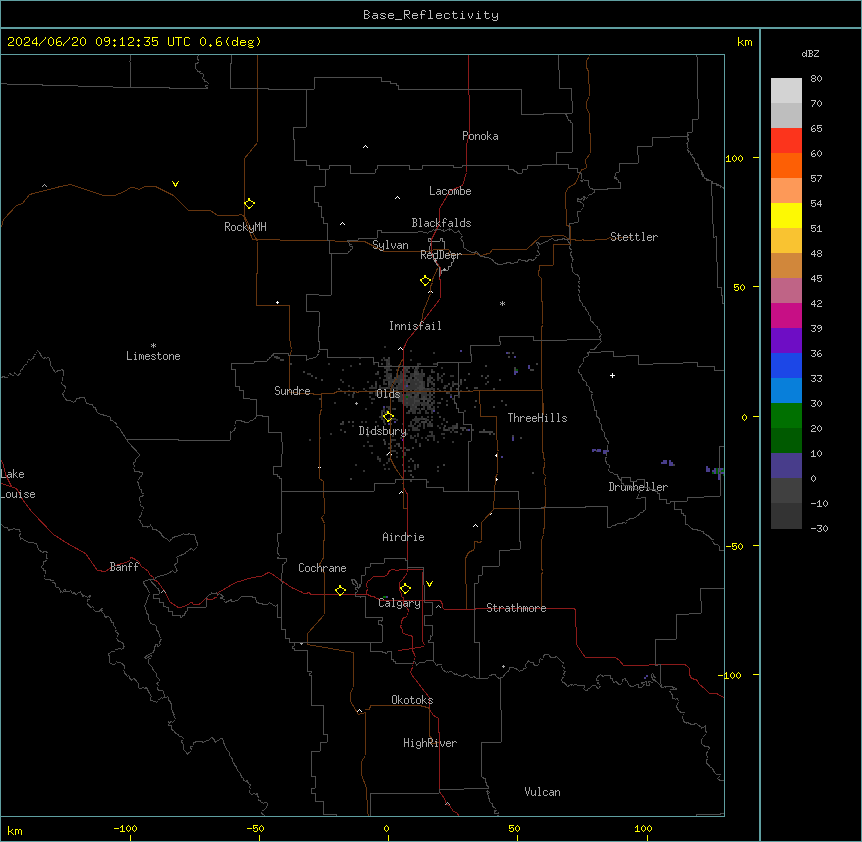Click the dBZ legend heading
The image size is (862, 842).
(810, 53)
